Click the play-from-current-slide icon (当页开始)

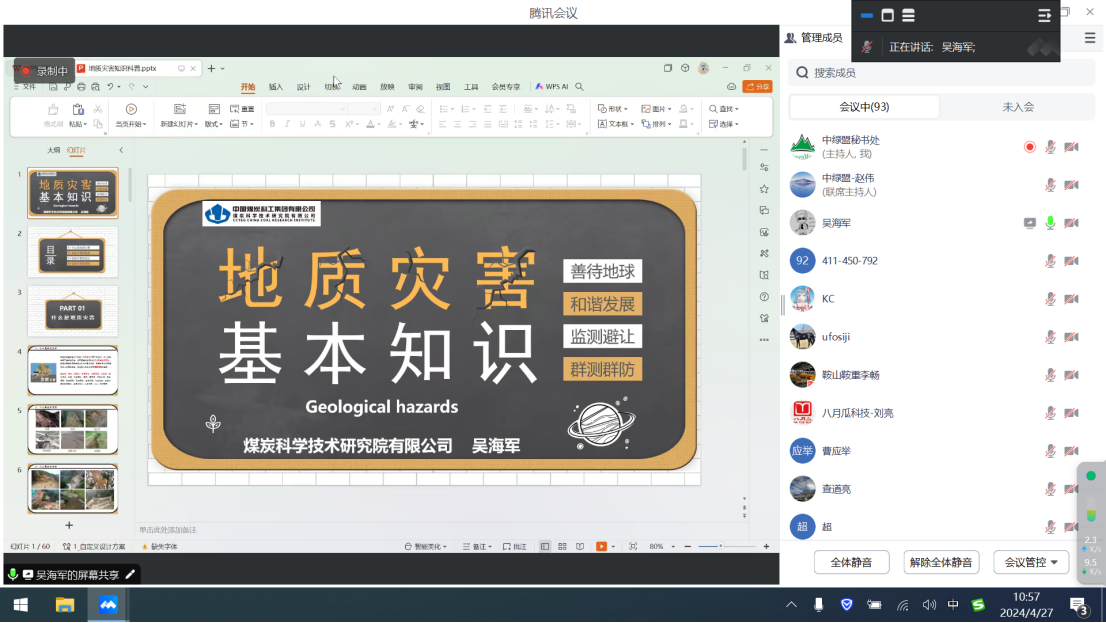[131, 109]
